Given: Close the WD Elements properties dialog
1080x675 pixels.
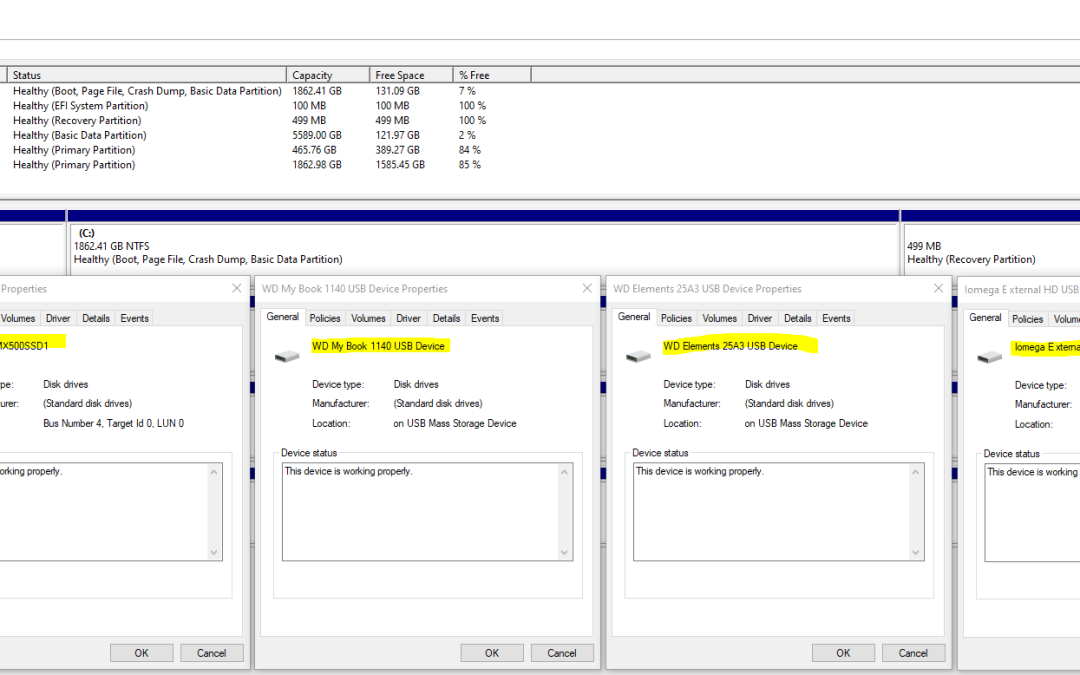Looking at the screenshot, I should [x=938, y=288].
